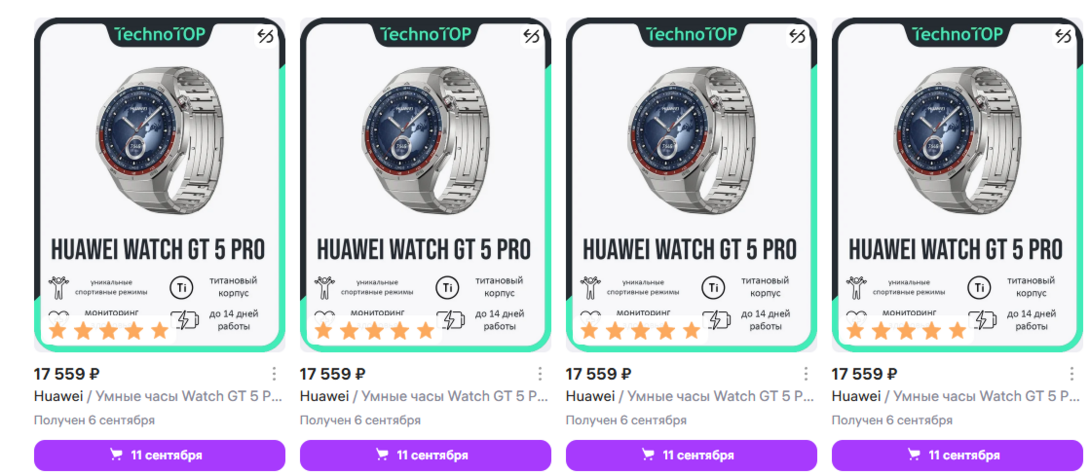
Task: Click the cart icon in the second card's button
Action: 382,455
